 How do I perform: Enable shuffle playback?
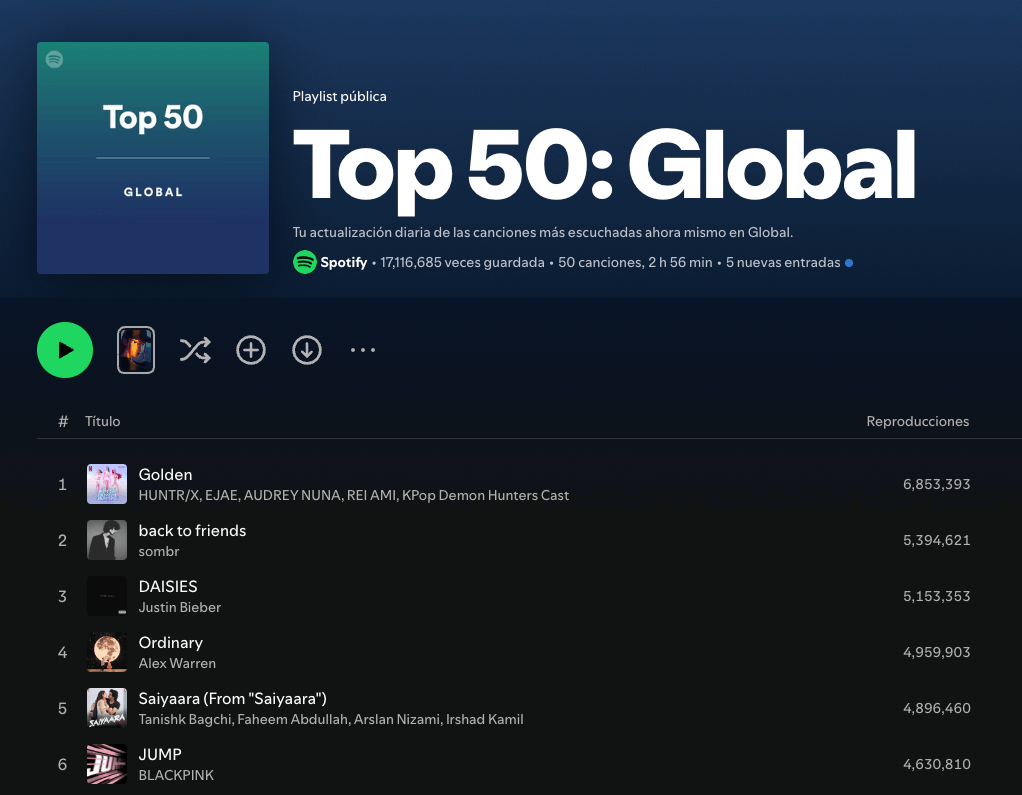(195, 349)
